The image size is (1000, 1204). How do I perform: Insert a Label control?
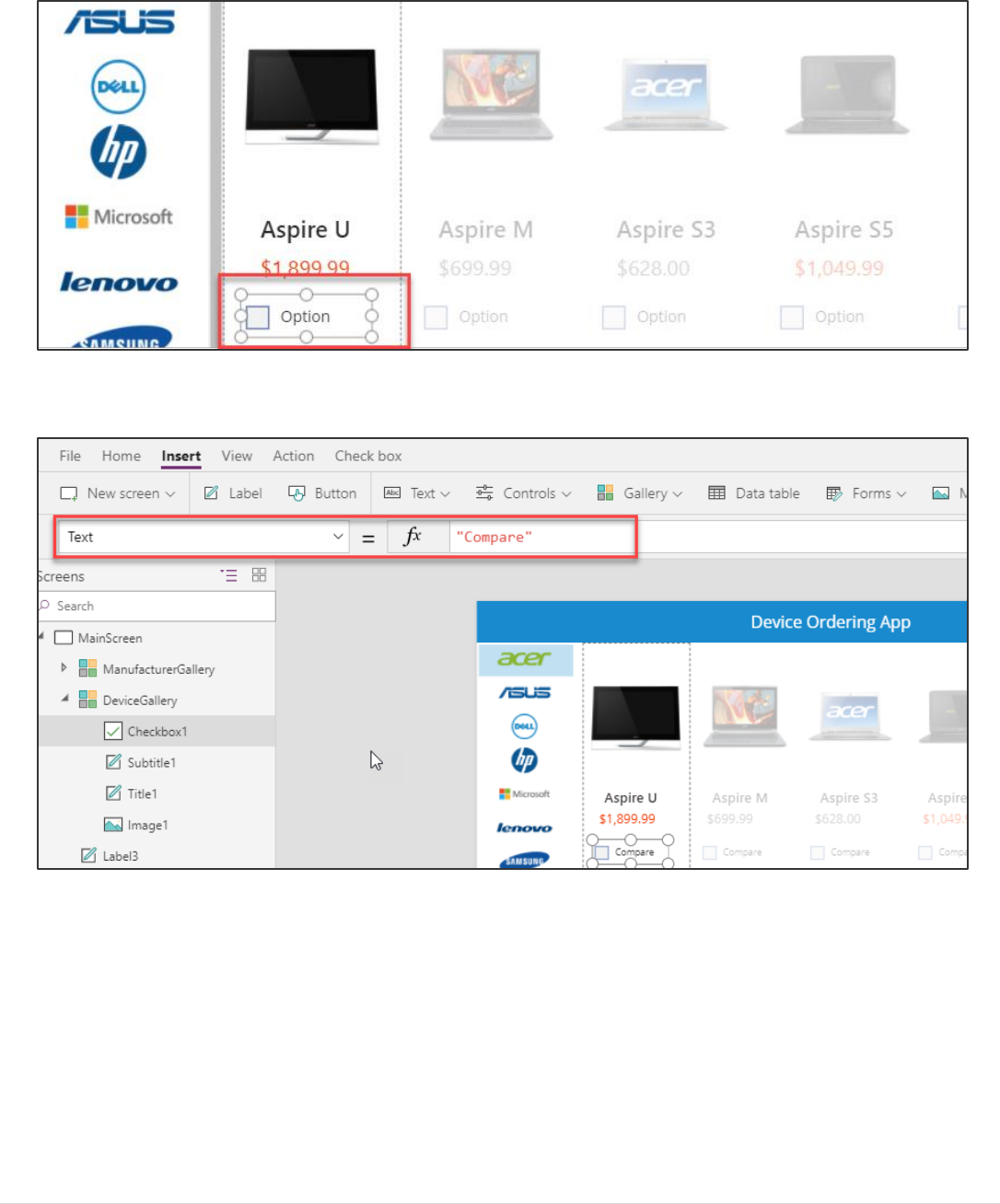[233, 493]
